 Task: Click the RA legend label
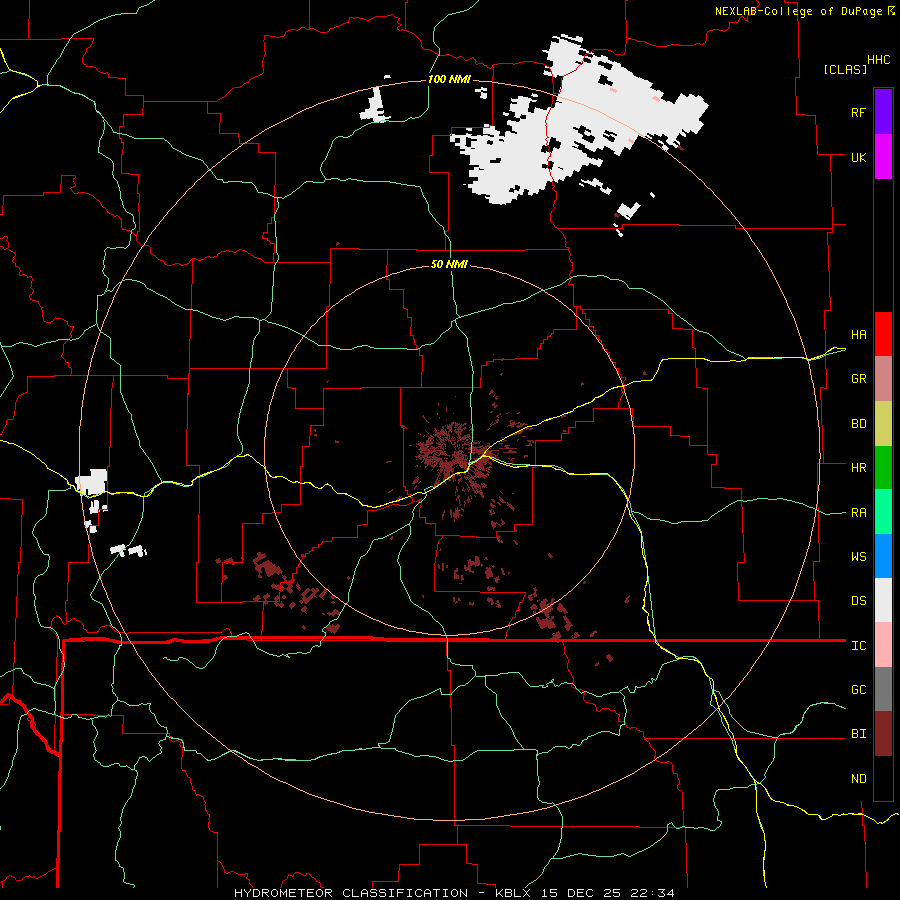pyautogui.click(x=858, y=513)
